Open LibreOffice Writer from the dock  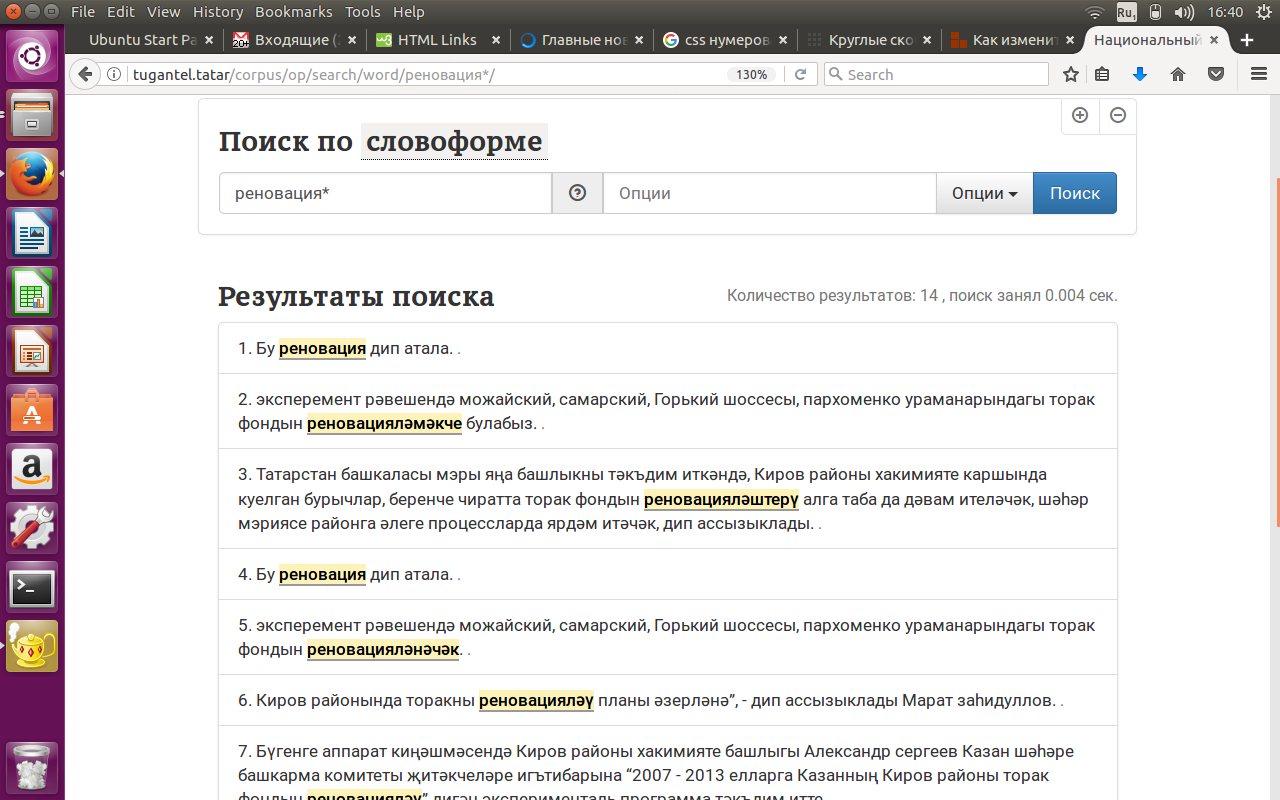(x=31, y=233)
